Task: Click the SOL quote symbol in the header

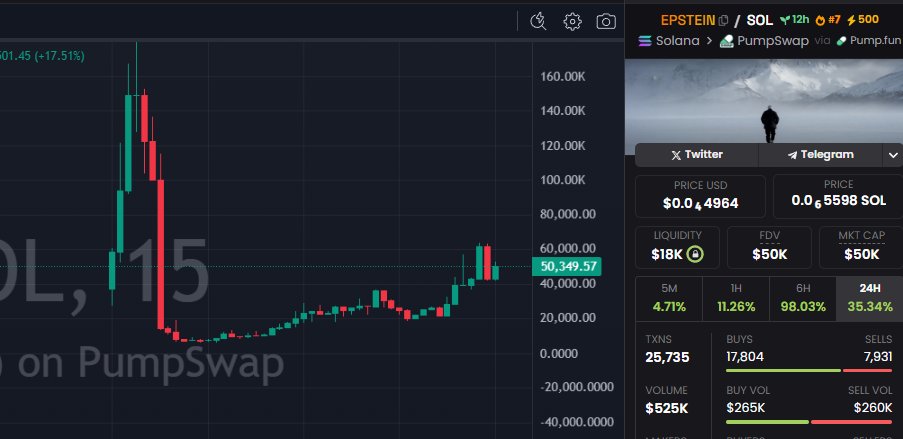Action: (x=760, y=20)
